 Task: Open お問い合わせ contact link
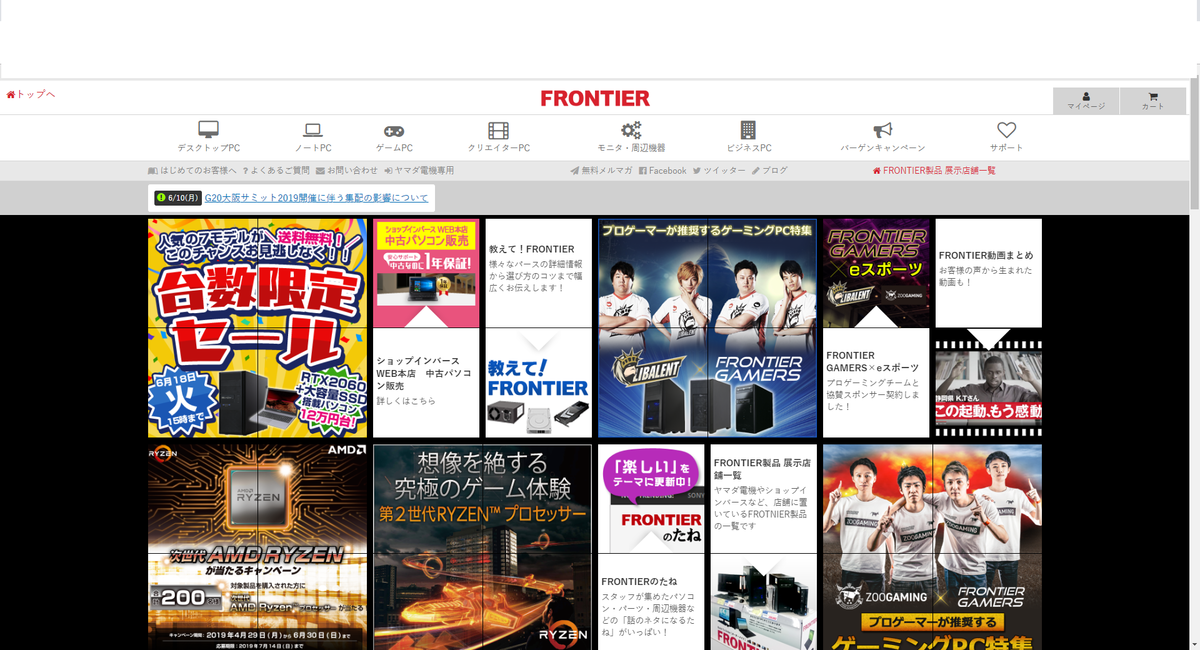click(347, 171)
